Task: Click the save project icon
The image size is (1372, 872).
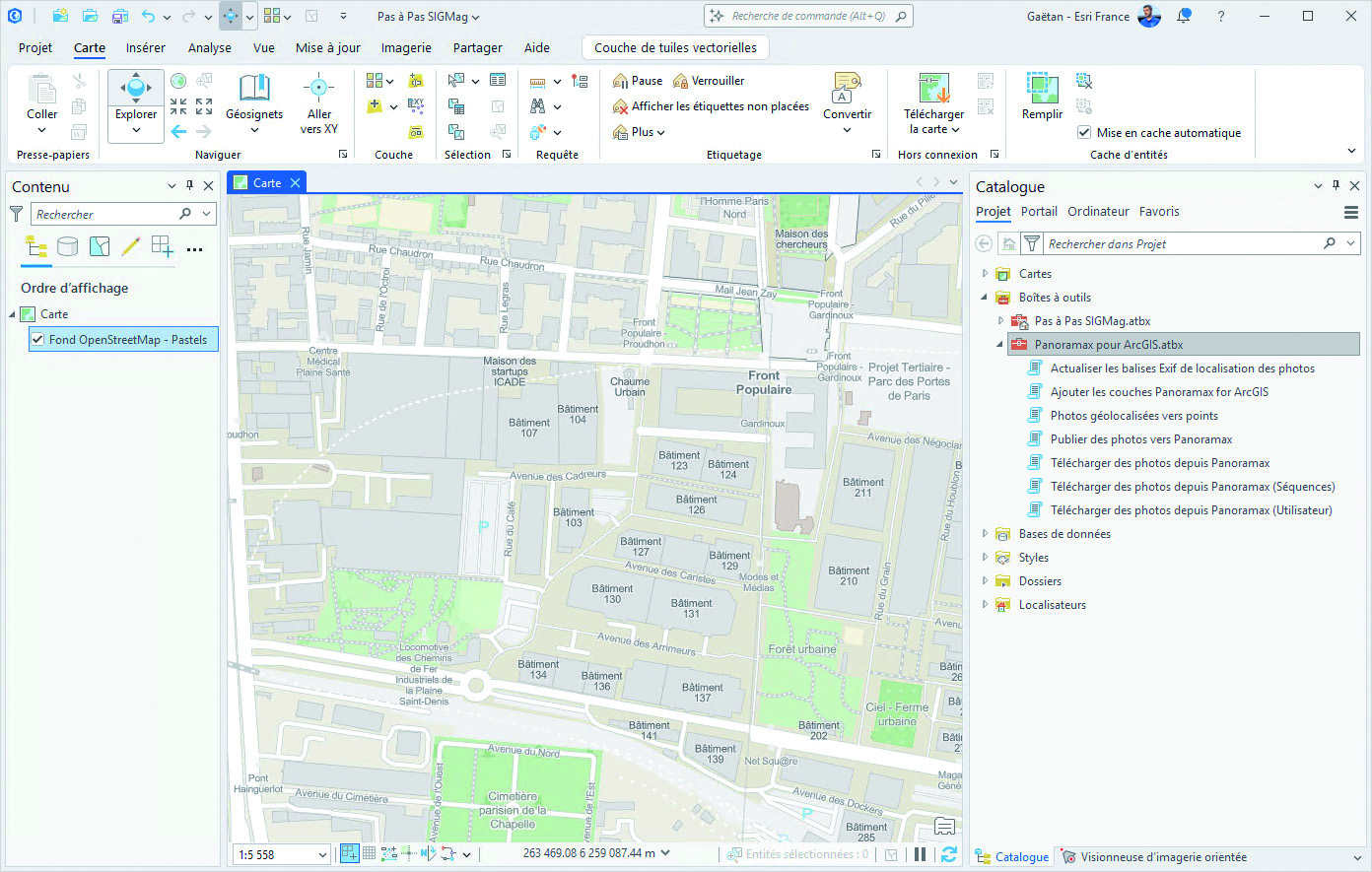Action: coord(119,16)
